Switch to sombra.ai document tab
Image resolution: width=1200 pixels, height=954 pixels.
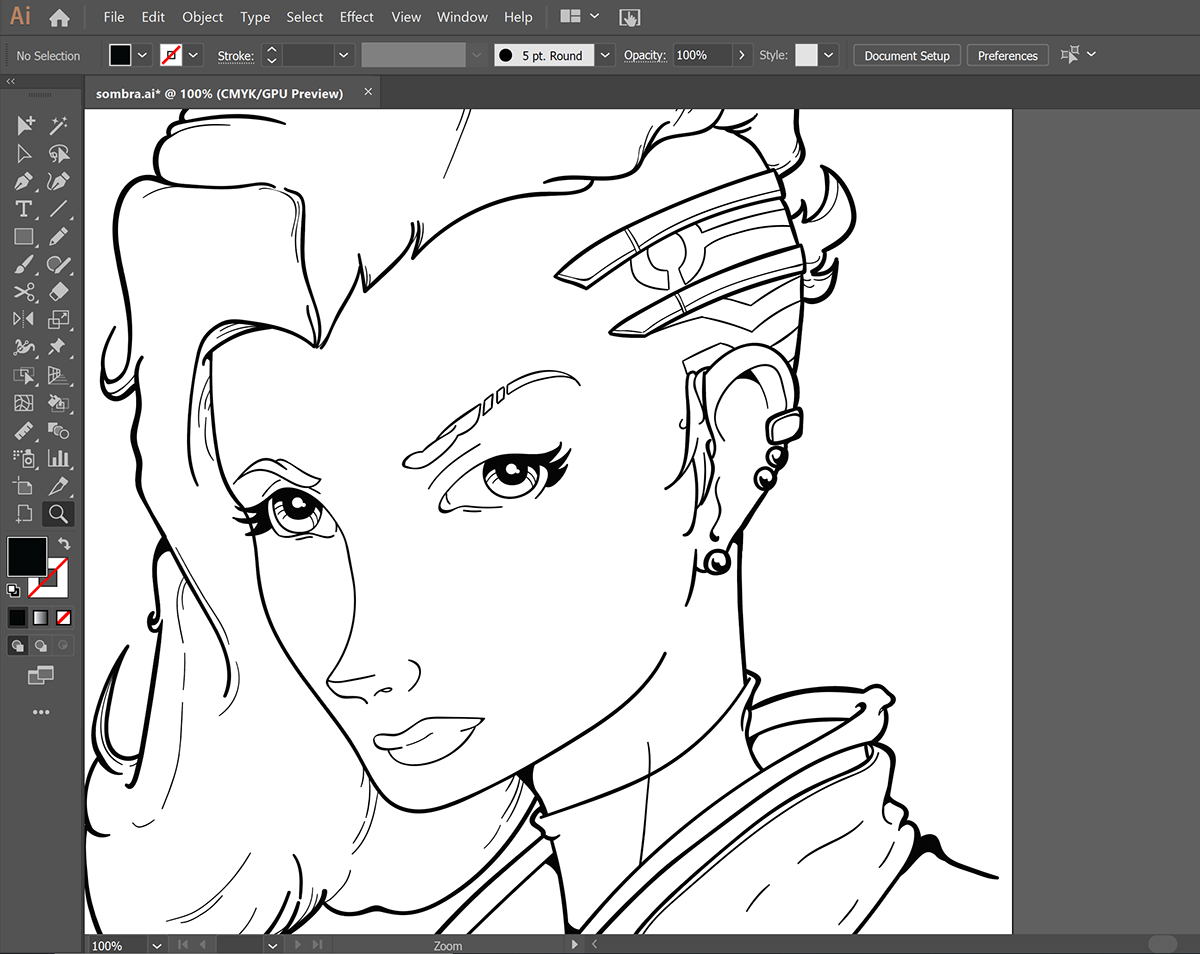219,93
